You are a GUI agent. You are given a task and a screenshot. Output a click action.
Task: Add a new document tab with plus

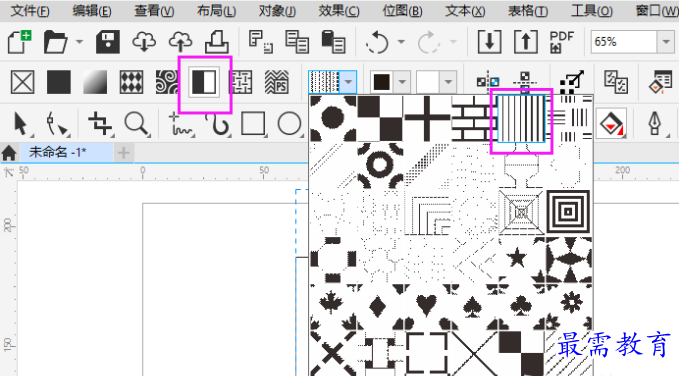[x=123, y=152]
